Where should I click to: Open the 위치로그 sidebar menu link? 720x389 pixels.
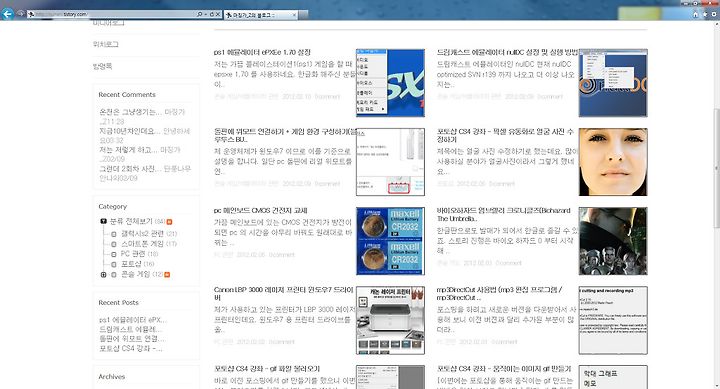pyautogui.click(x=106, y=44)
